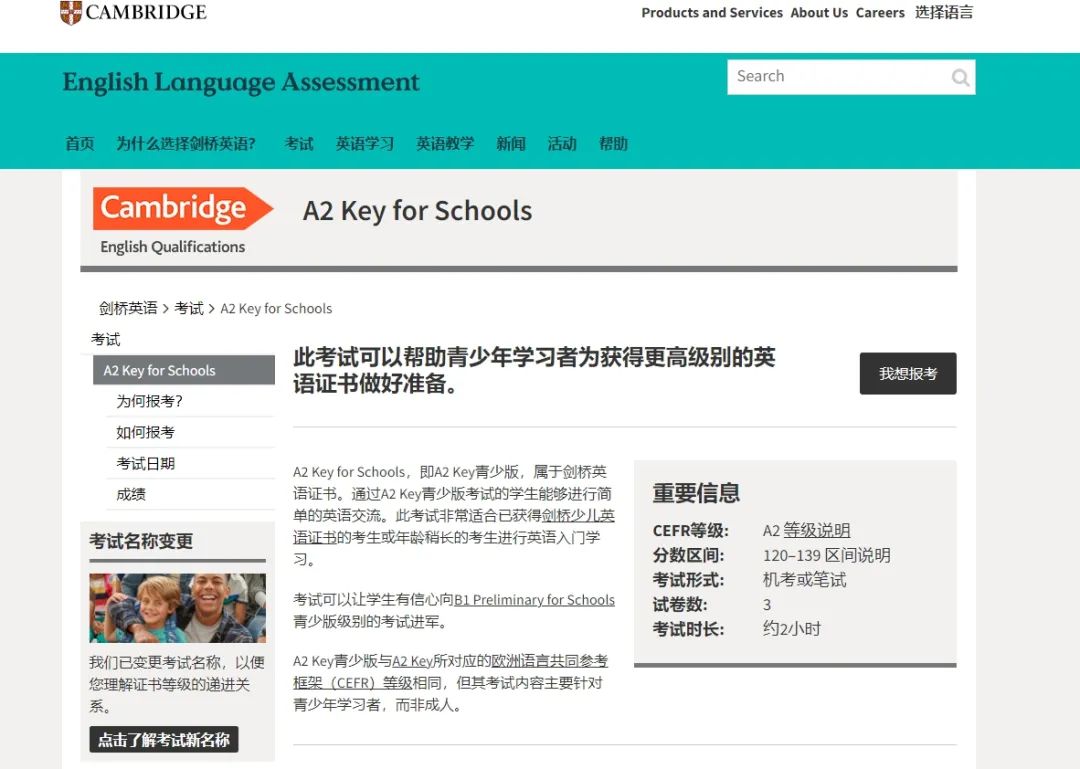Click the 点击了解考试新名称 button

(164, 739)
